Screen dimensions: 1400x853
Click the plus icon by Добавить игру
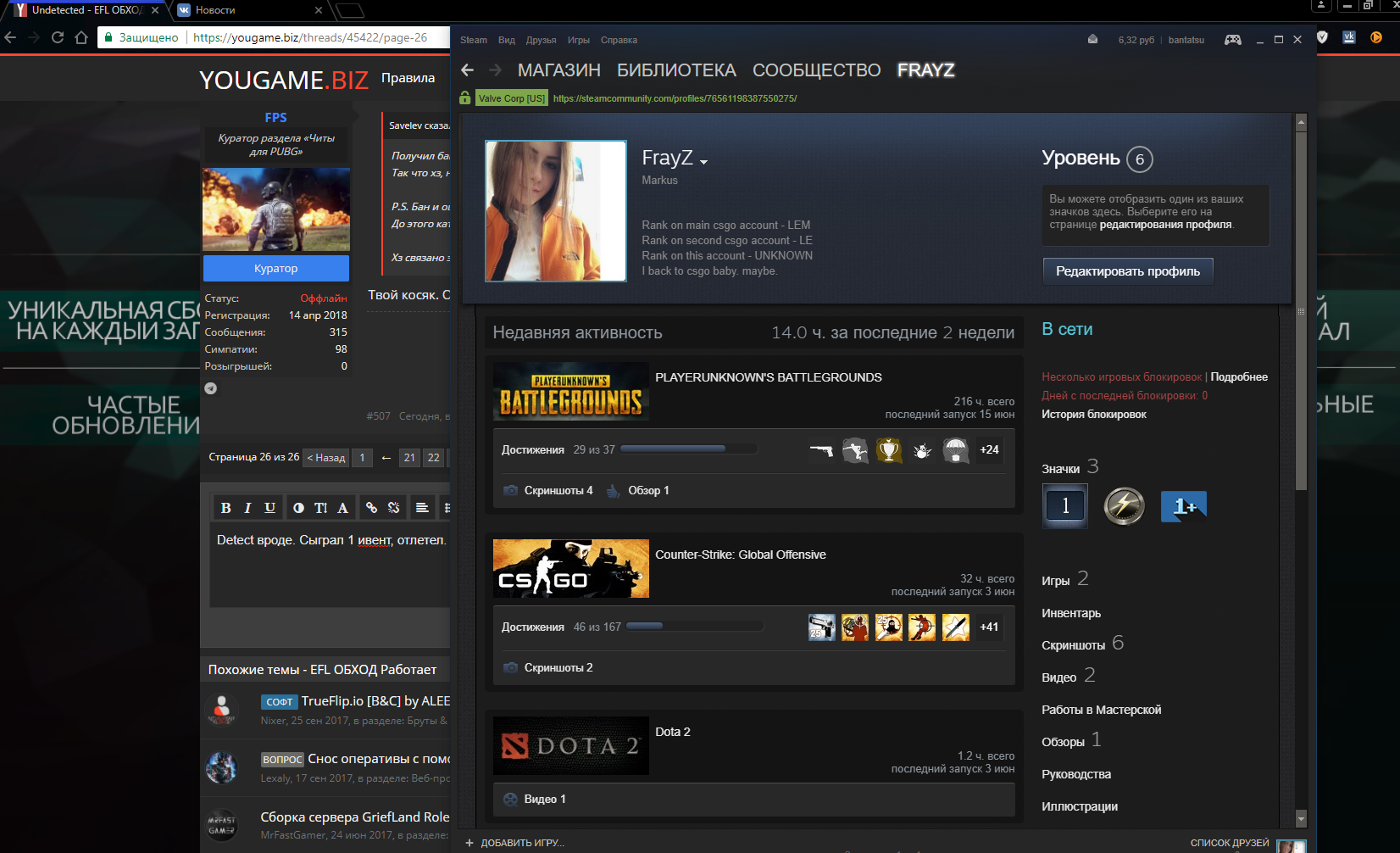tap(469, 843)
